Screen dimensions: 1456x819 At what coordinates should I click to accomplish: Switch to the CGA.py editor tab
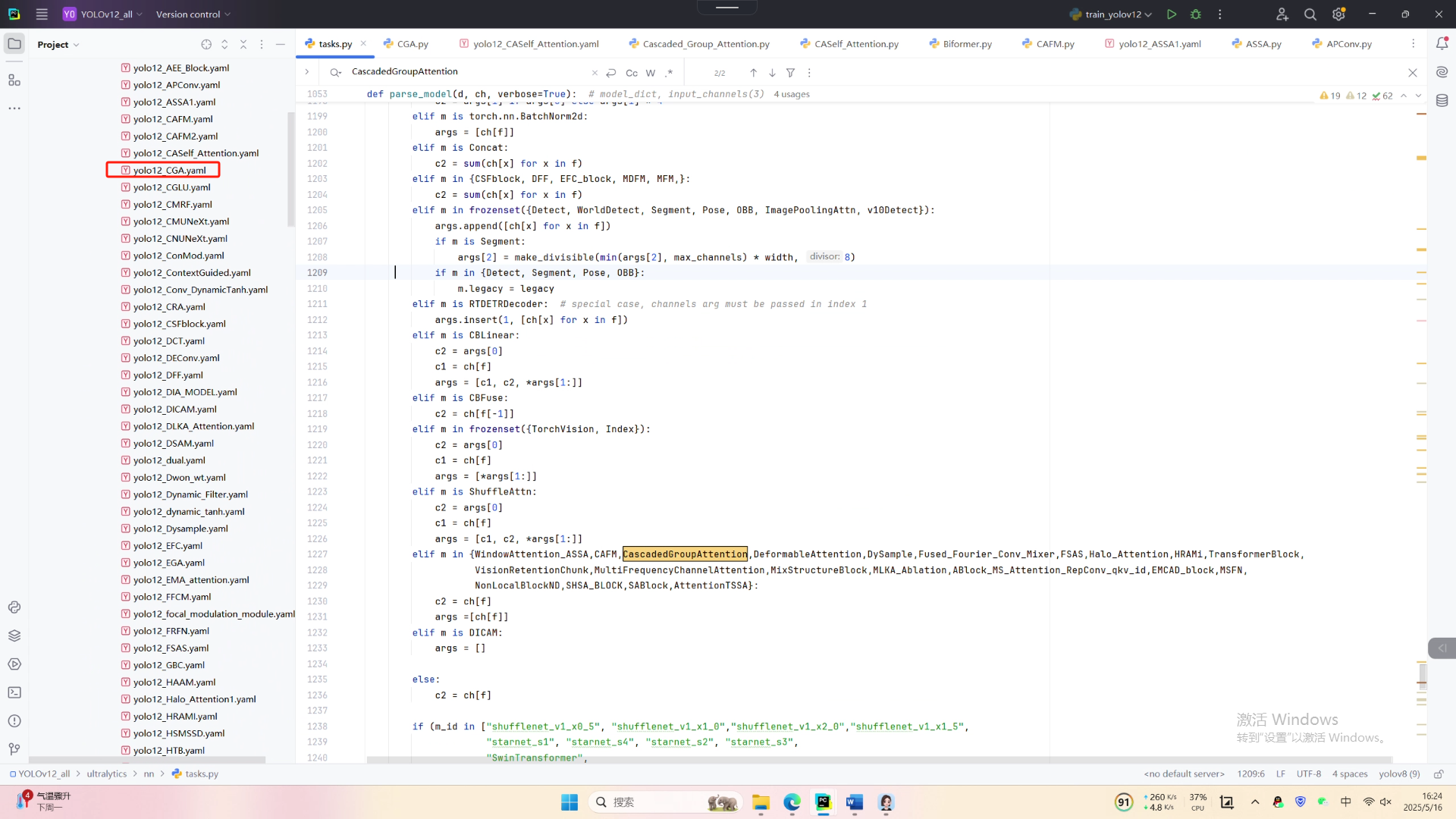click(412, 44)
